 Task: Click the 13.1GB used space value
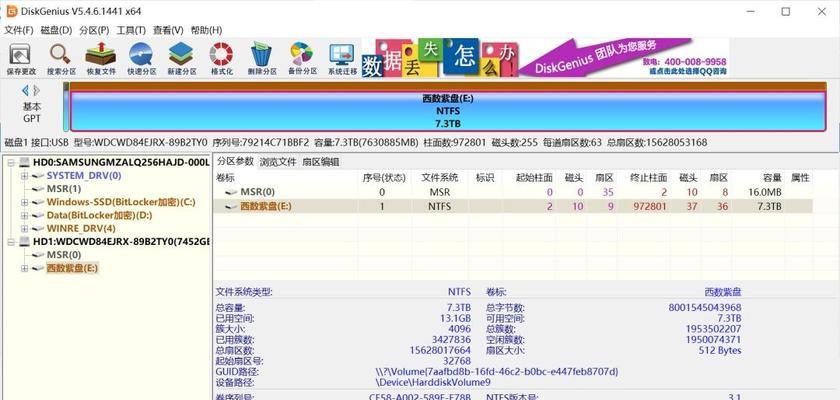[x=455, y=318]
